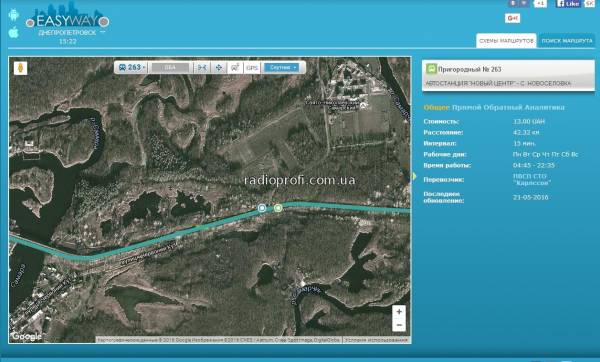The width and height of the screenshot is (600, 362).
Task: Click the green stop marker on route
Action: (278, 208)
